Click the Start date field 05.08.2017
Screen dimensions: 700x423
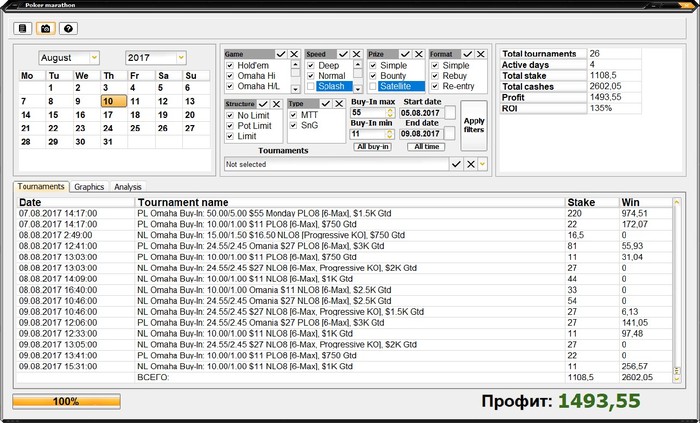pyautogui.click(x=421, y=113)
